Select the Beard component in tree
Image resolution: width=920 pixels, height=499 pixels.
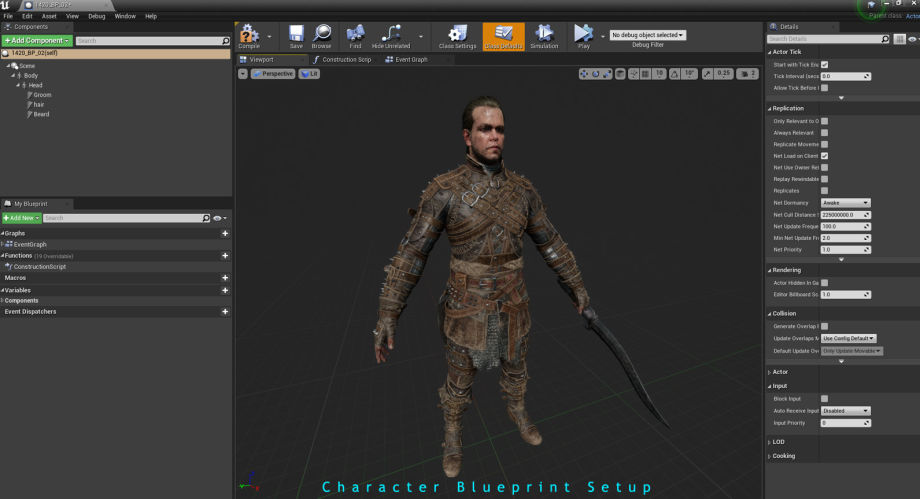(41, 114)
